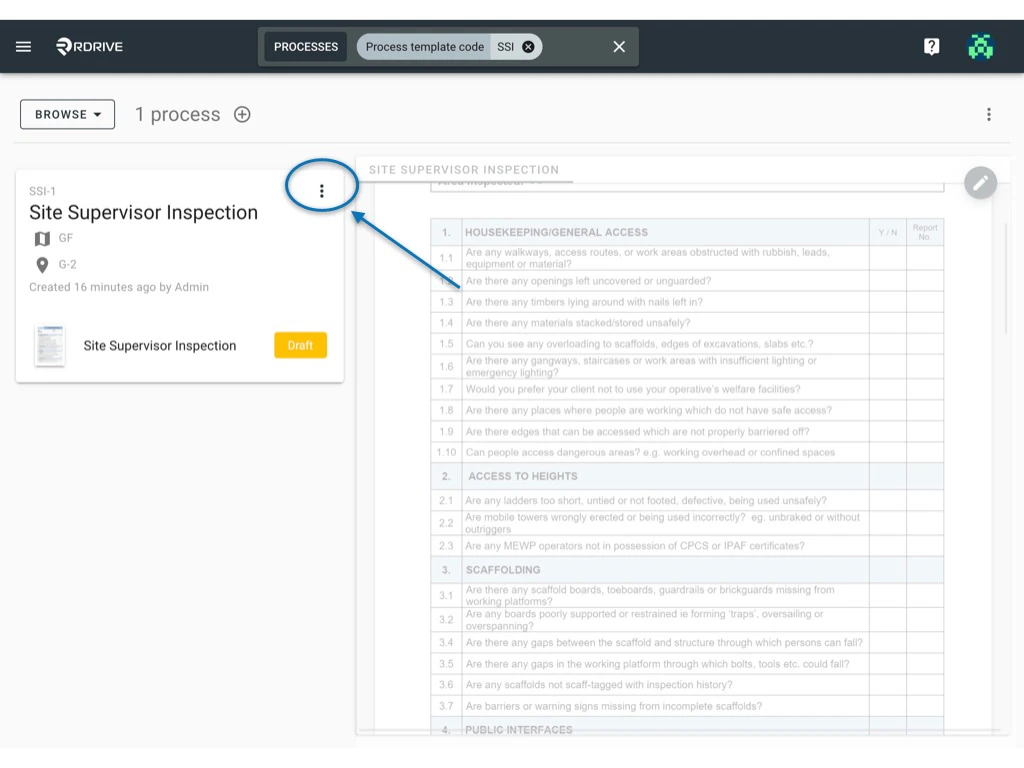Image resolution: width=1024 pixels, height=768 pixels.
Task: Add a new process with the plus icon
Action: tap(241, 114)
